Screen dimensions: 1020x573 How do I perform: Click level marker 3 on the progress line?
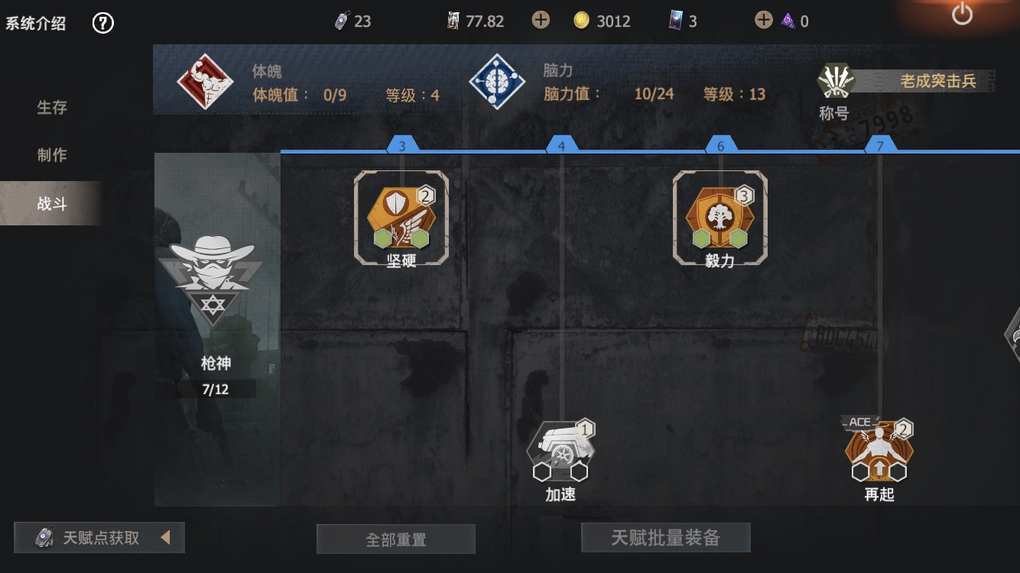point(402,145)
